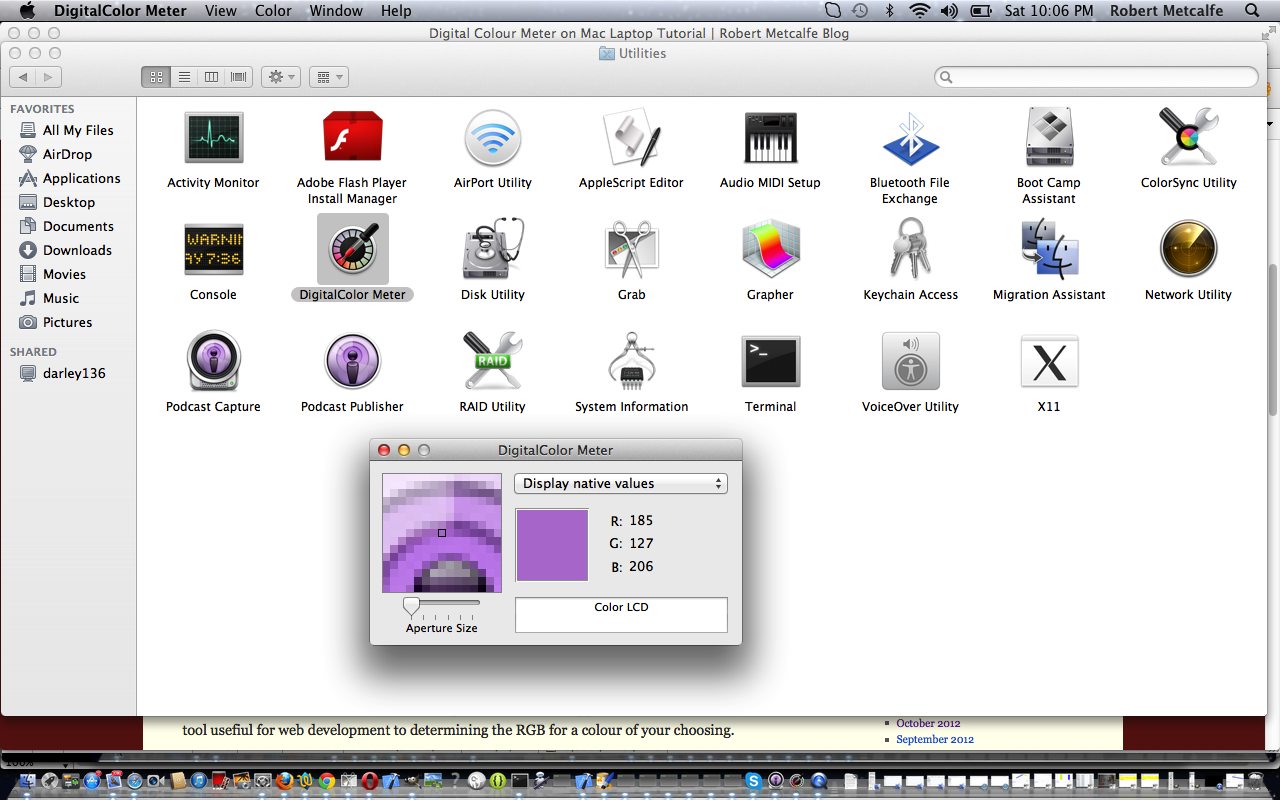Open Boot Camp Assistant icon
The width and height of the screenshot is (1280, 800).
(1049, 137)
